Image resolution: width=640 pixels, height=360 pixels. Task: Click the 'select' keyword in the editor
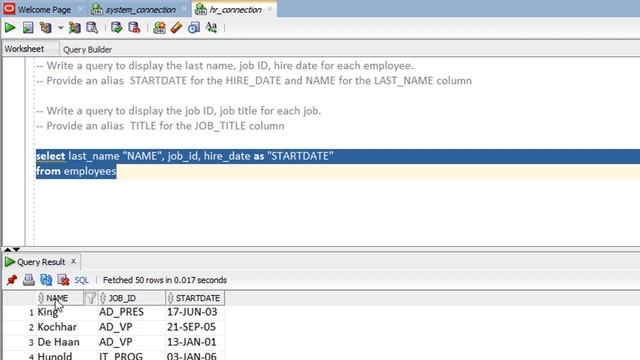pos(51,156)
